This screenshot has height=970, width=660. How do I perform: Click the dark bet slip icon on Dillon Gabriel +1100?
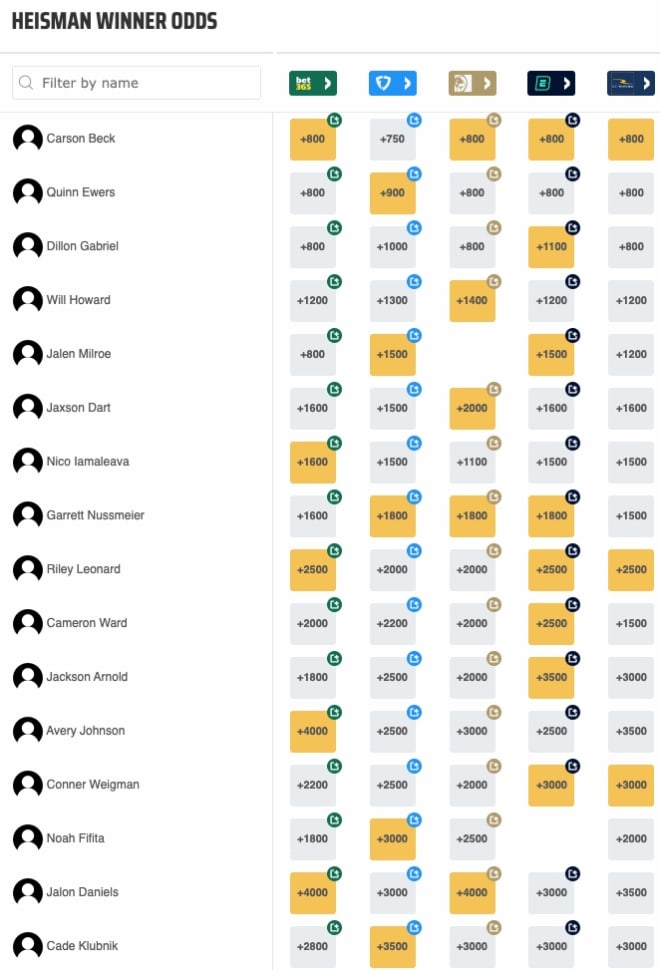[573, 228]
